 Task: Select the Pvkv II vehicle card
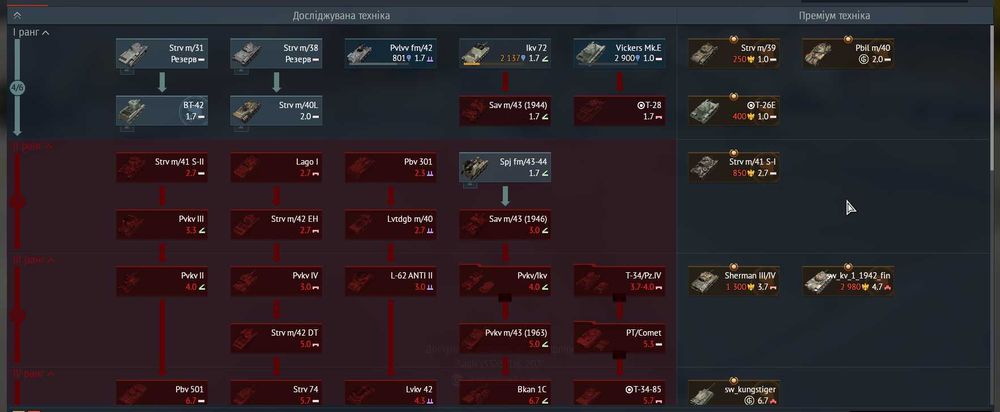pos(162,281)
